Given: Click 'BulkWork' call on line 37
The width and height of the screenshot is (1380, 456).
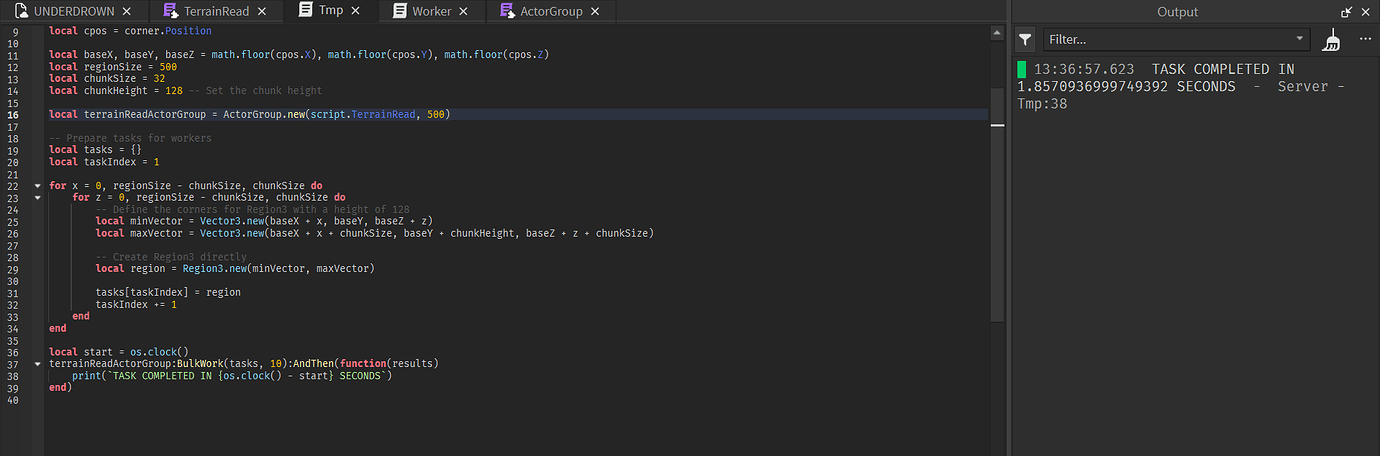Looking at the screenshot, I should tap(200, 363).
